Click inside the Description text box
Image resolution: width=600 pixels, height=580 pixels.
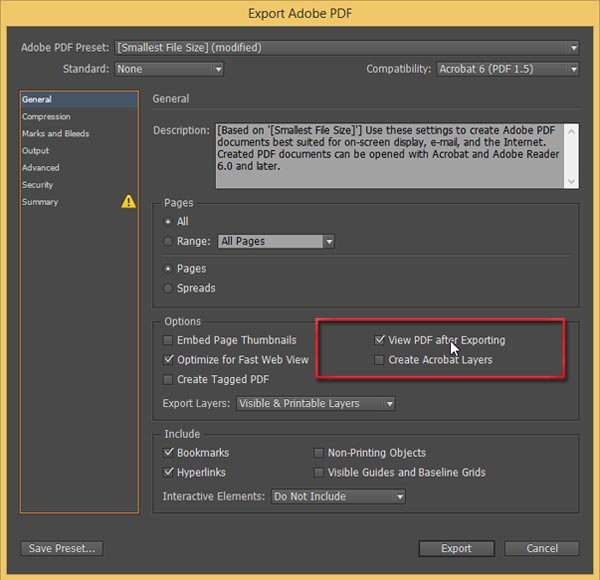[390, 156]
